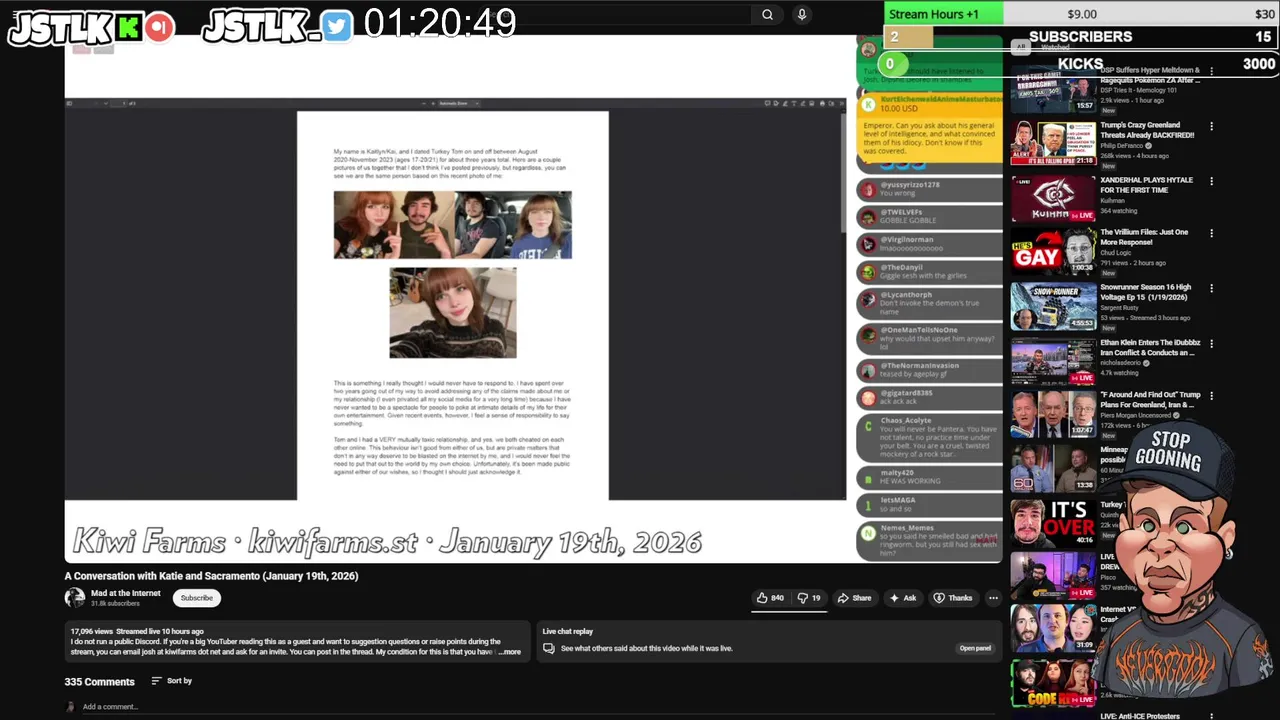Click the Snowrunner thumbnail with 4:55:53 duration
This screenshot has height=720, width=1280.
pyautogui.click(x=1053, y=306)
